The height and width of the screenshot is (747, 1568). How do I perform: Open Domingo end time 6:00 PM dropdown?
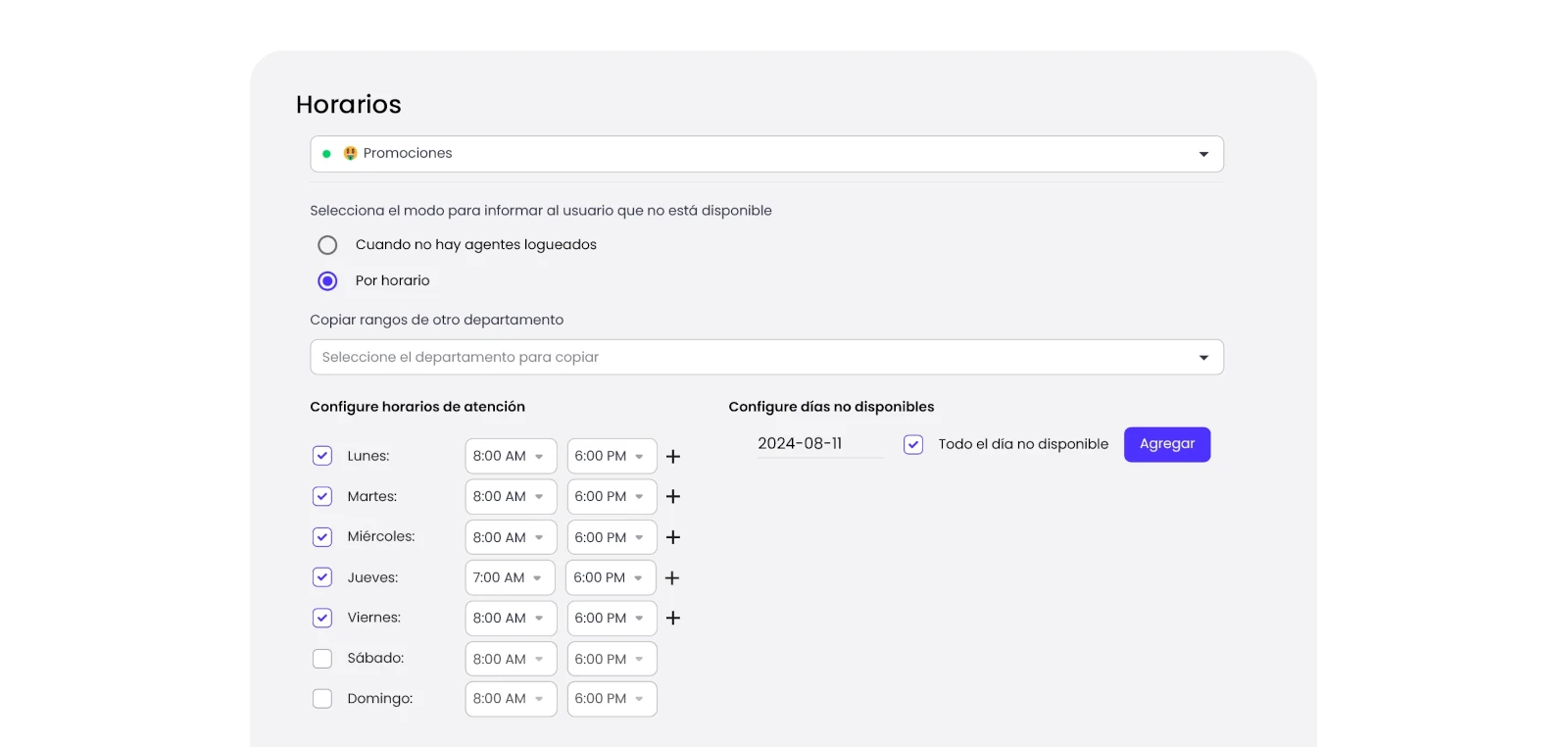pyautogui.click(x=612, y=699)
